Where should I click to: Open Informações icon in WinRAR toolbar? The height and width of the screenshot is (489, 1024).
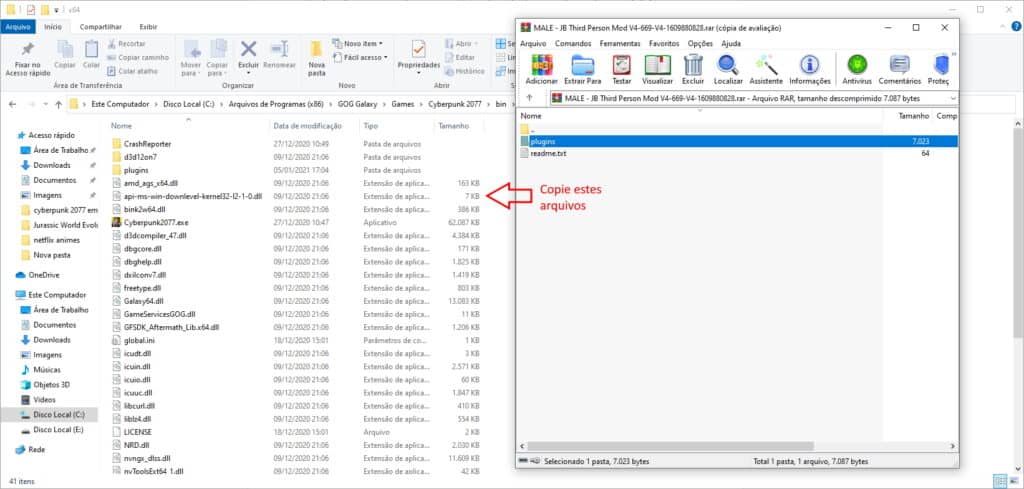pos(810,65)
